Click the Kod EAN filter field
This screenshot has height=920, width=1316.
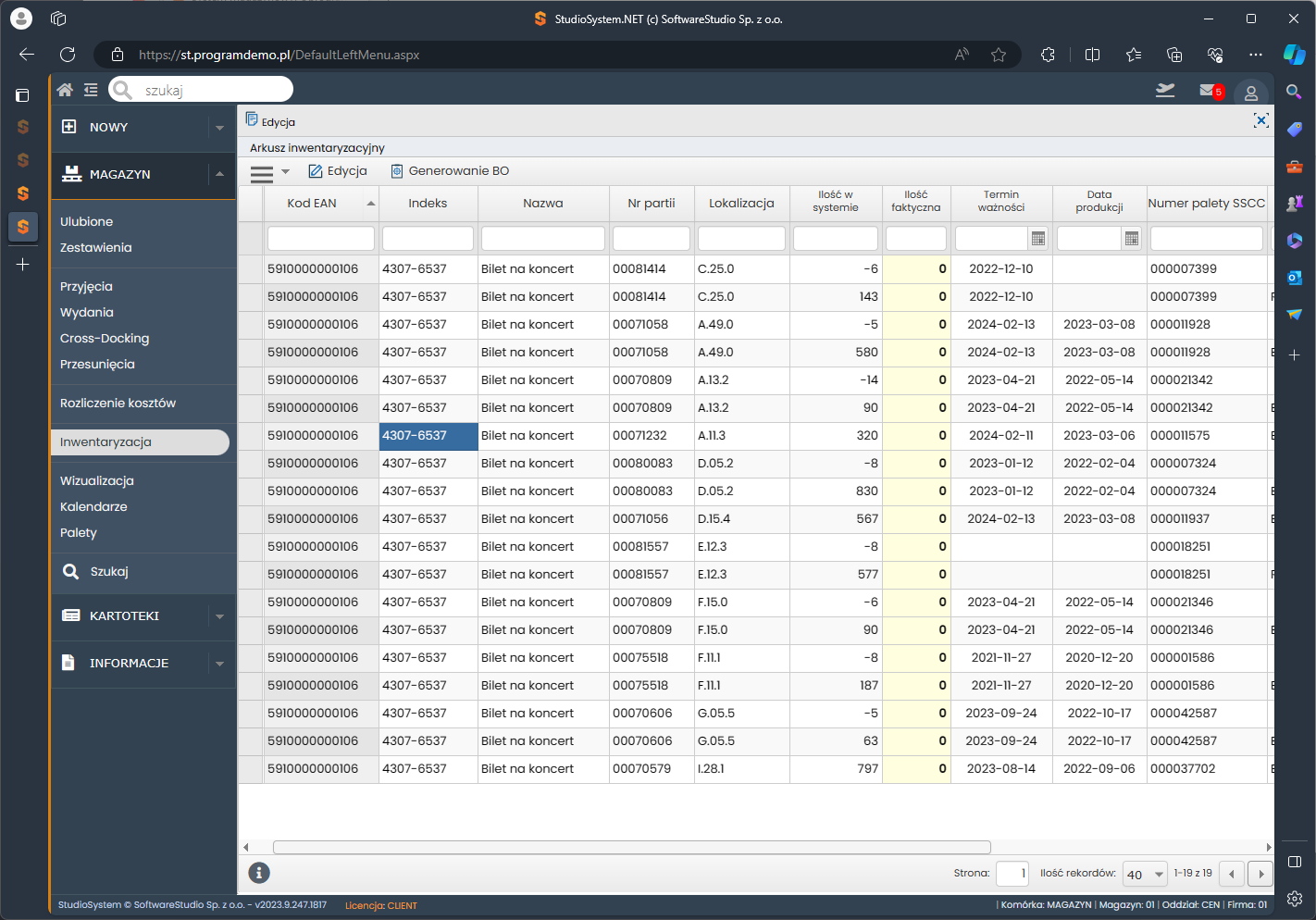pos(321,239)
